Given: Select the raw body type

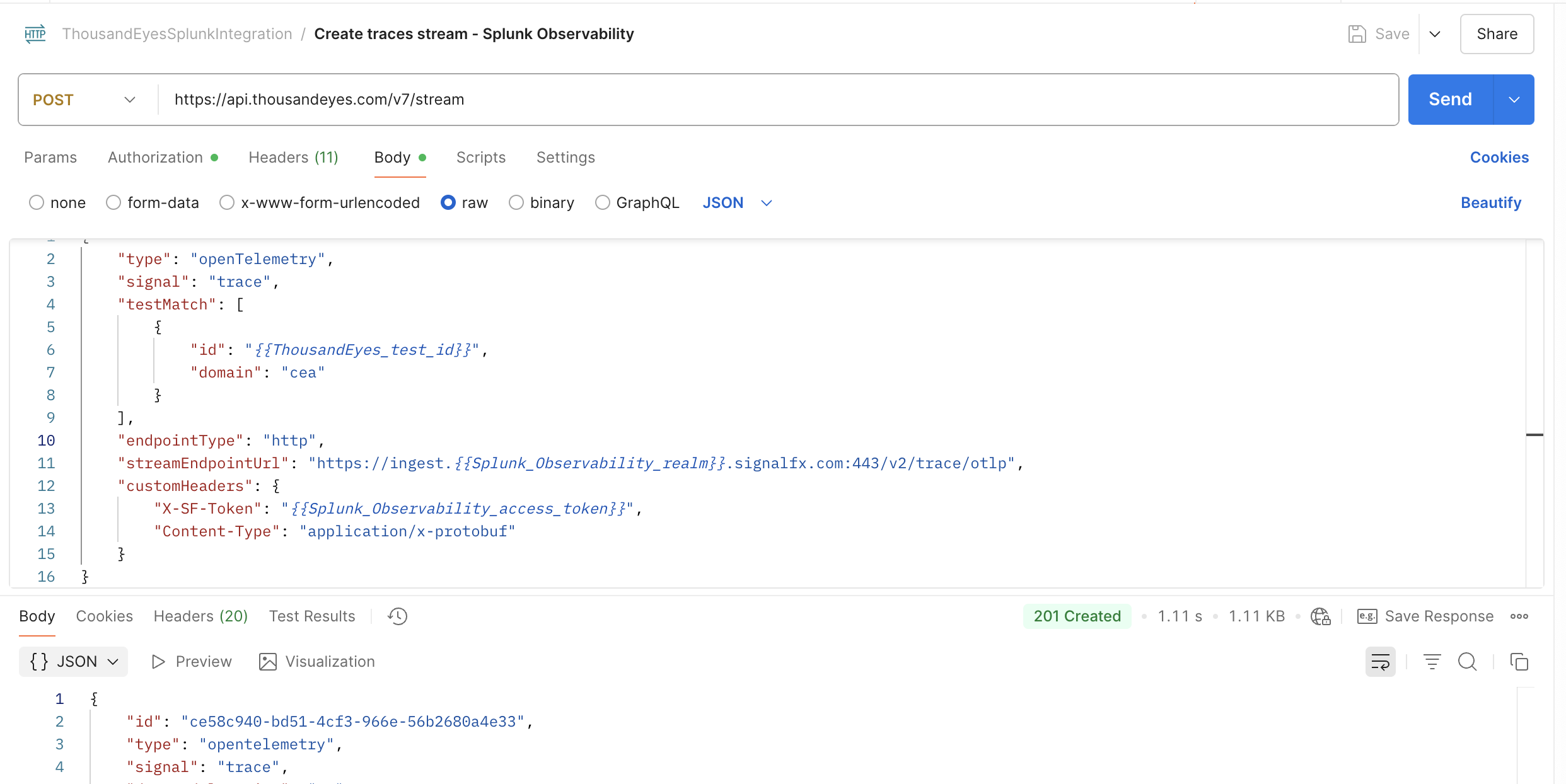Looking at the screenshot, I should click(x=448, y=203).
